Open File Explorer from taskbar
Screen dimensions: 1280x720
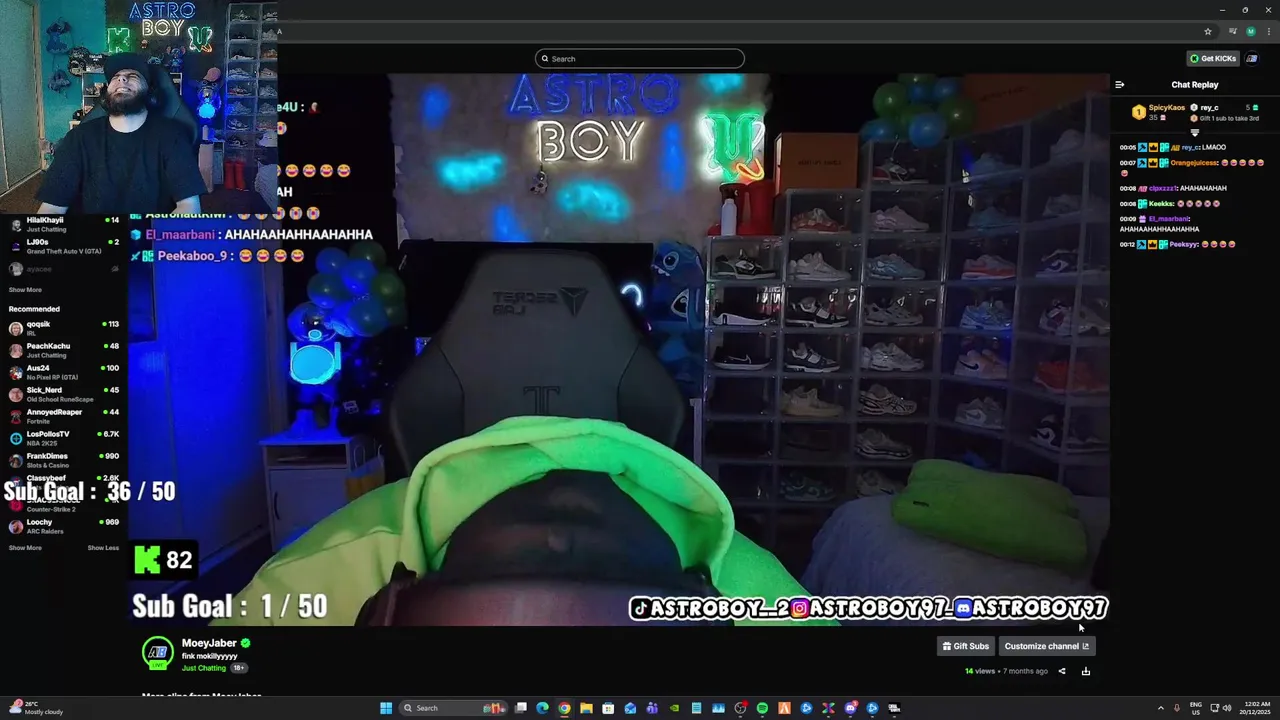tap(586, 708)
